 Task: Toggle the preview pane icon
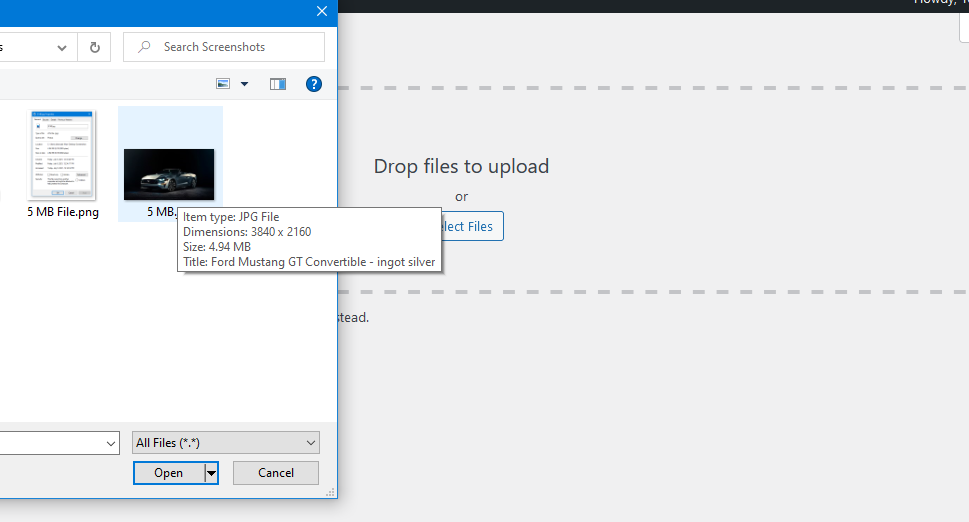coord(278,84)
